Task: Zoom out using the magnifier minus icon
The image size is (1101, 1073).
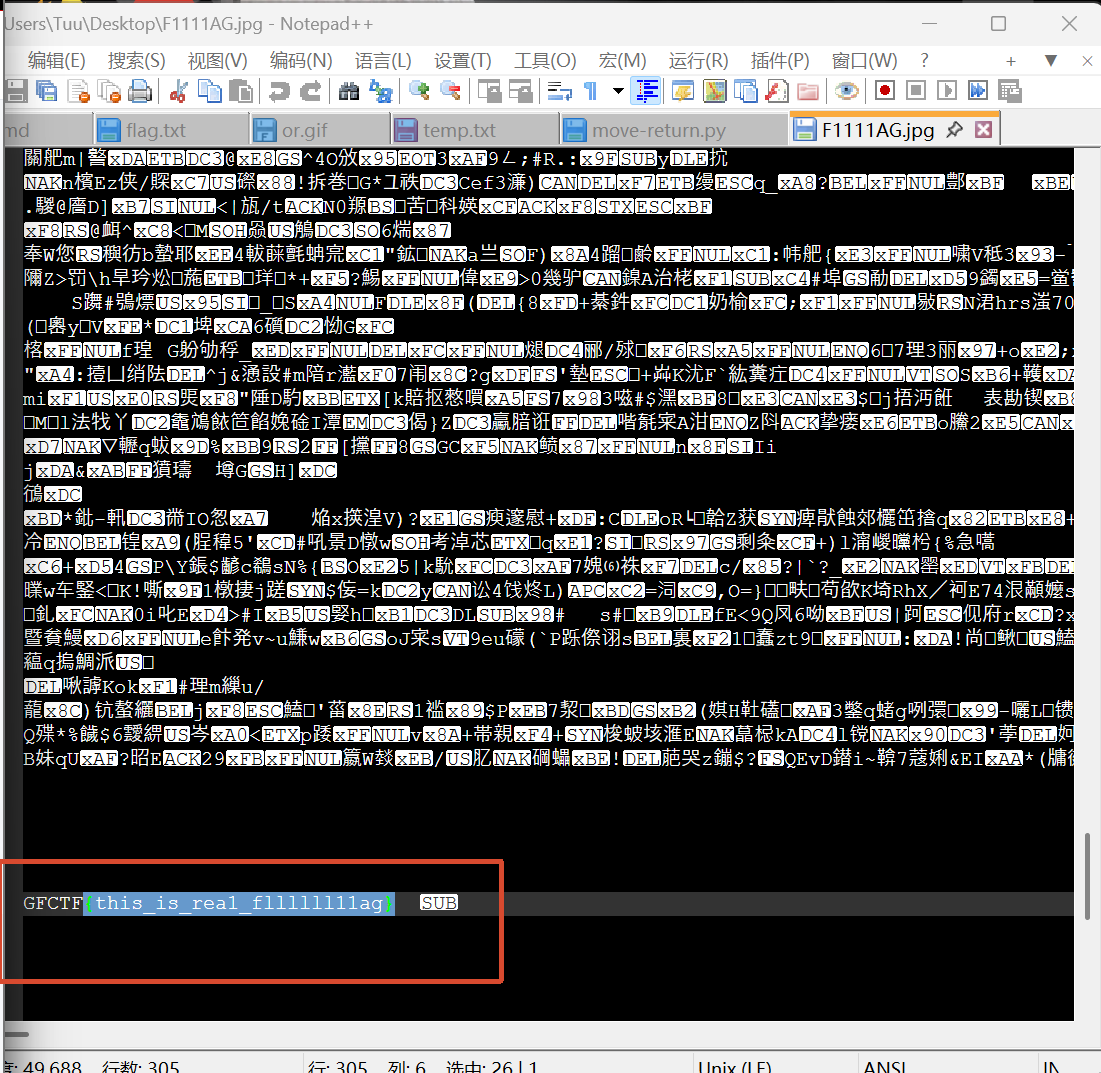Action: [x=450, y=91]
